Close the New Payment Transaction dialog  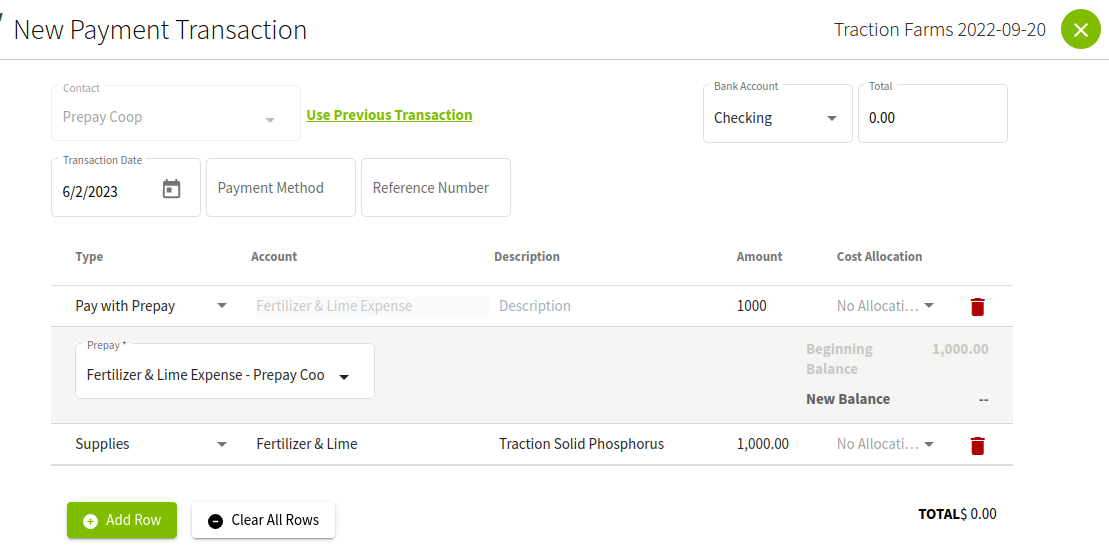point(1081,30)
